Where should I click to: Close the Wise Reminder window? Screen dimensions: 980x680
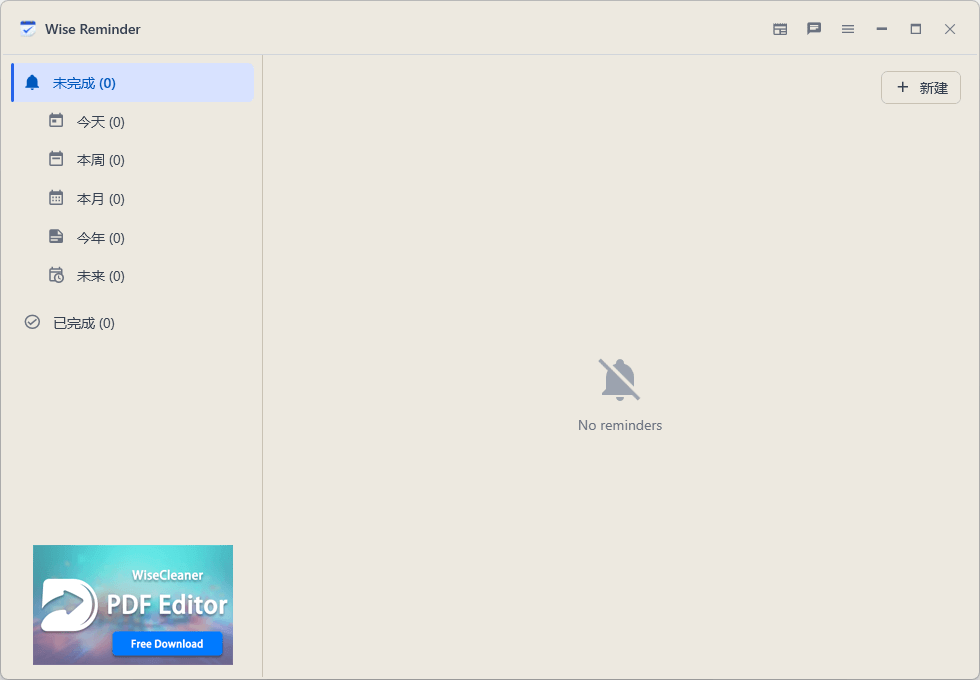click(950, 29)
